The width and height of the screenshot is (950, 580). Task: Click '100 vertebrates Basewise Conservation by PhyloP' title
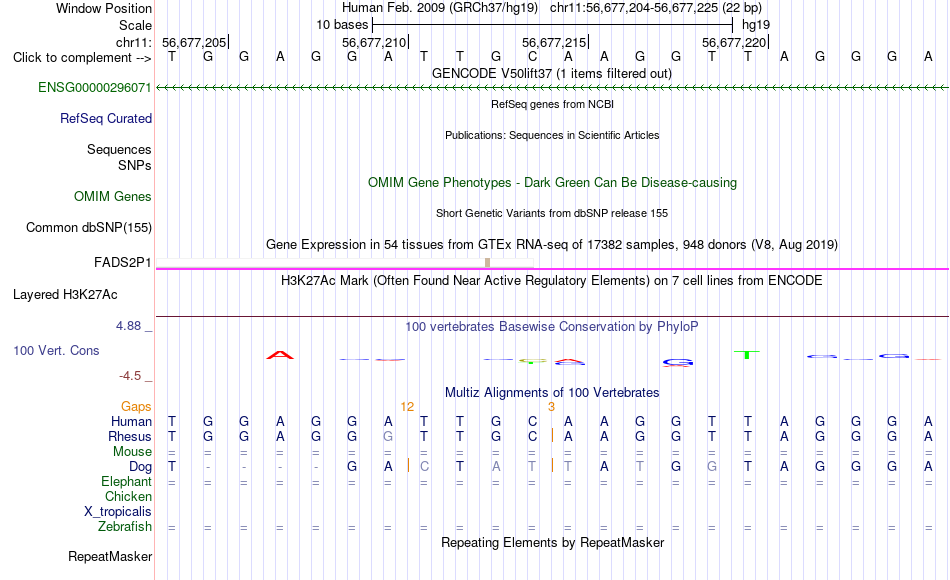click(552, 327)
